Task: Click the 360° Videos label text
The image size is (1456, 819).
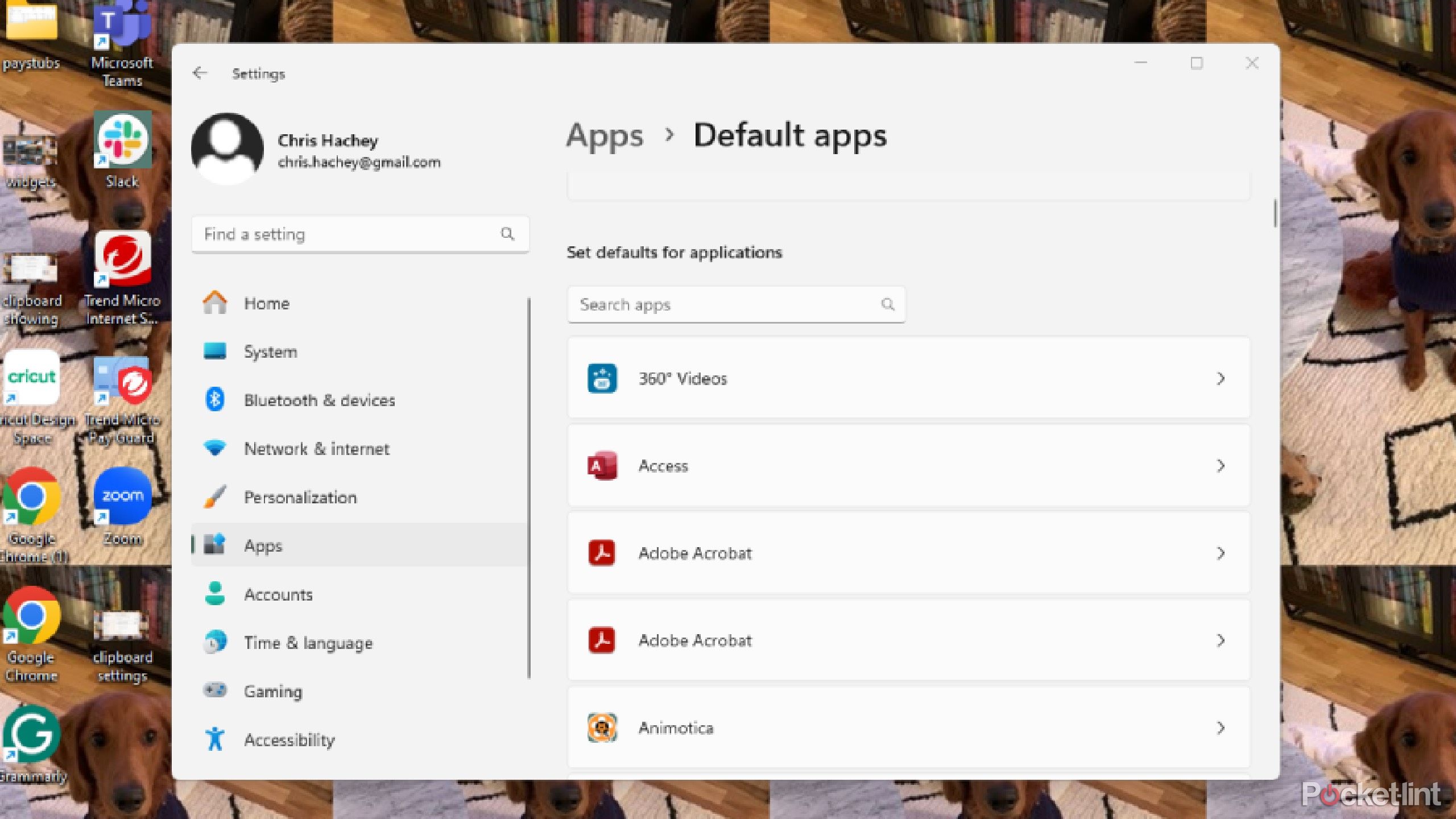Action: [x=682, y=379]
